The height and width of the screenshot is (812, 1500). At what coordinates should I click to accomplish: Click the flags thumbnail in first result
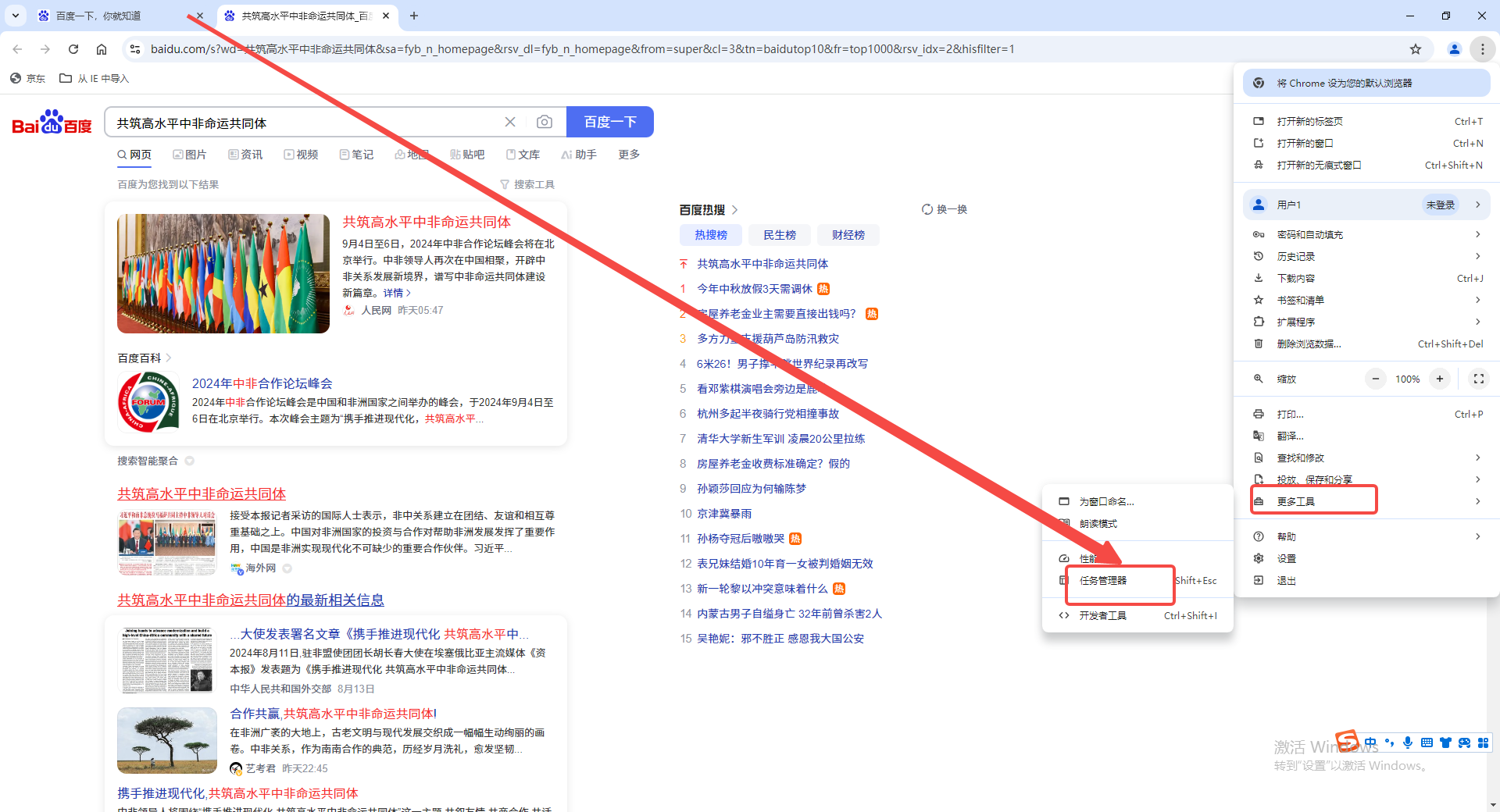tap(223, 273)
